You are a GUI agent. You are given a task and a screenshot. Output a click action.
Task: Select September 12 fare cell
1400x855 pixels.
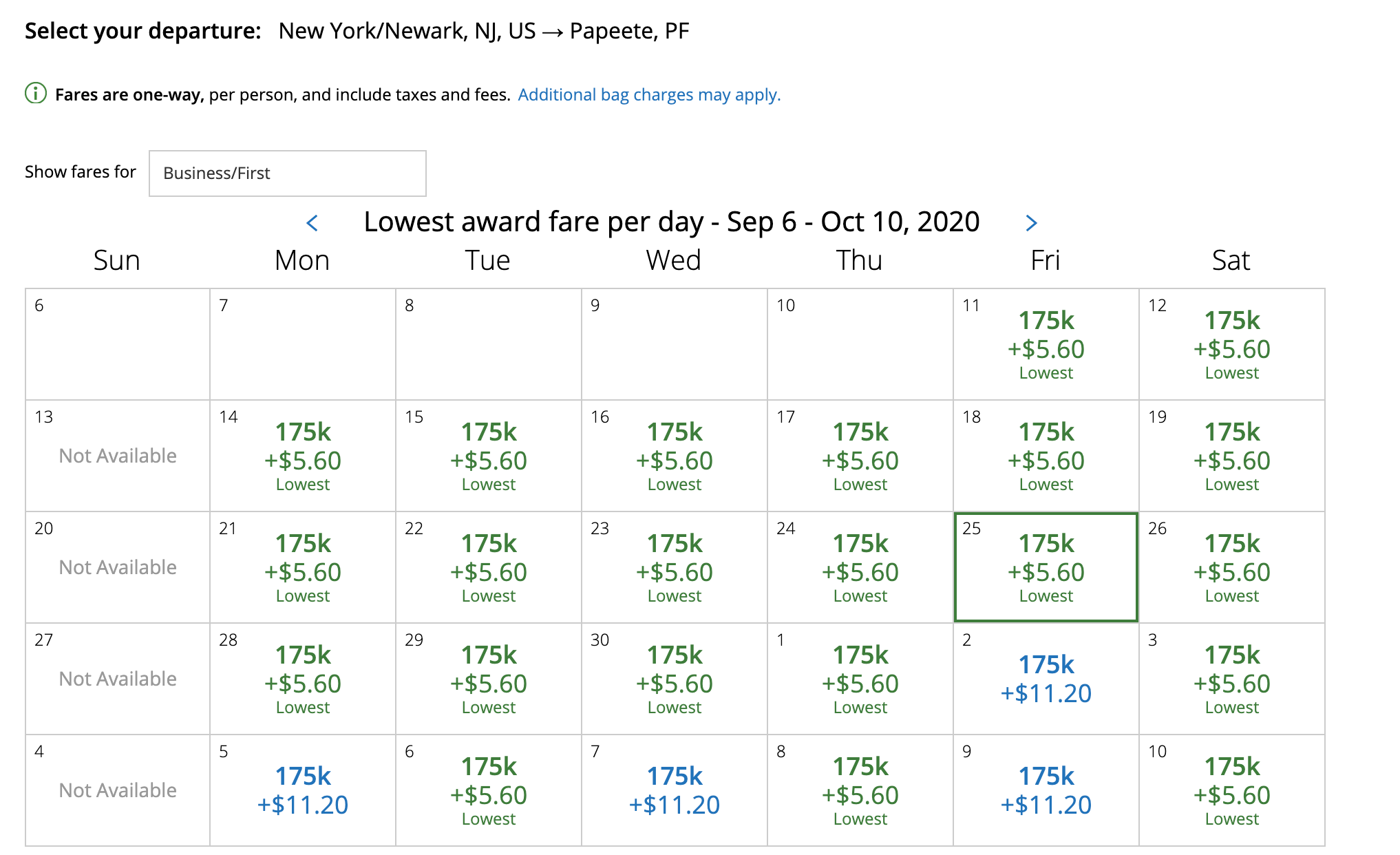click(x=1231, y=344)
